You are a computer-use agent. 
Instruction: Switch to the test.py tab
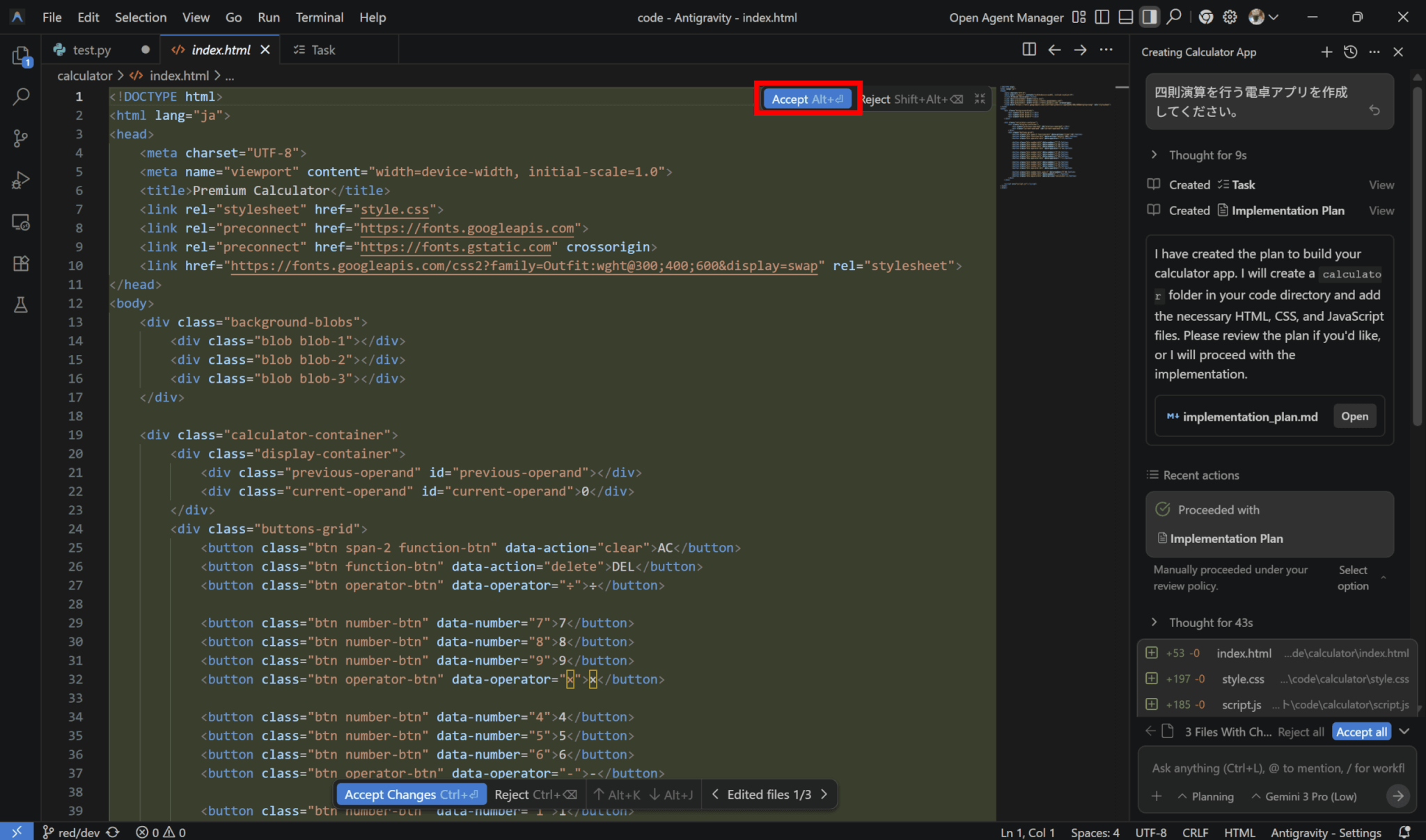click(x=91, y=50)
